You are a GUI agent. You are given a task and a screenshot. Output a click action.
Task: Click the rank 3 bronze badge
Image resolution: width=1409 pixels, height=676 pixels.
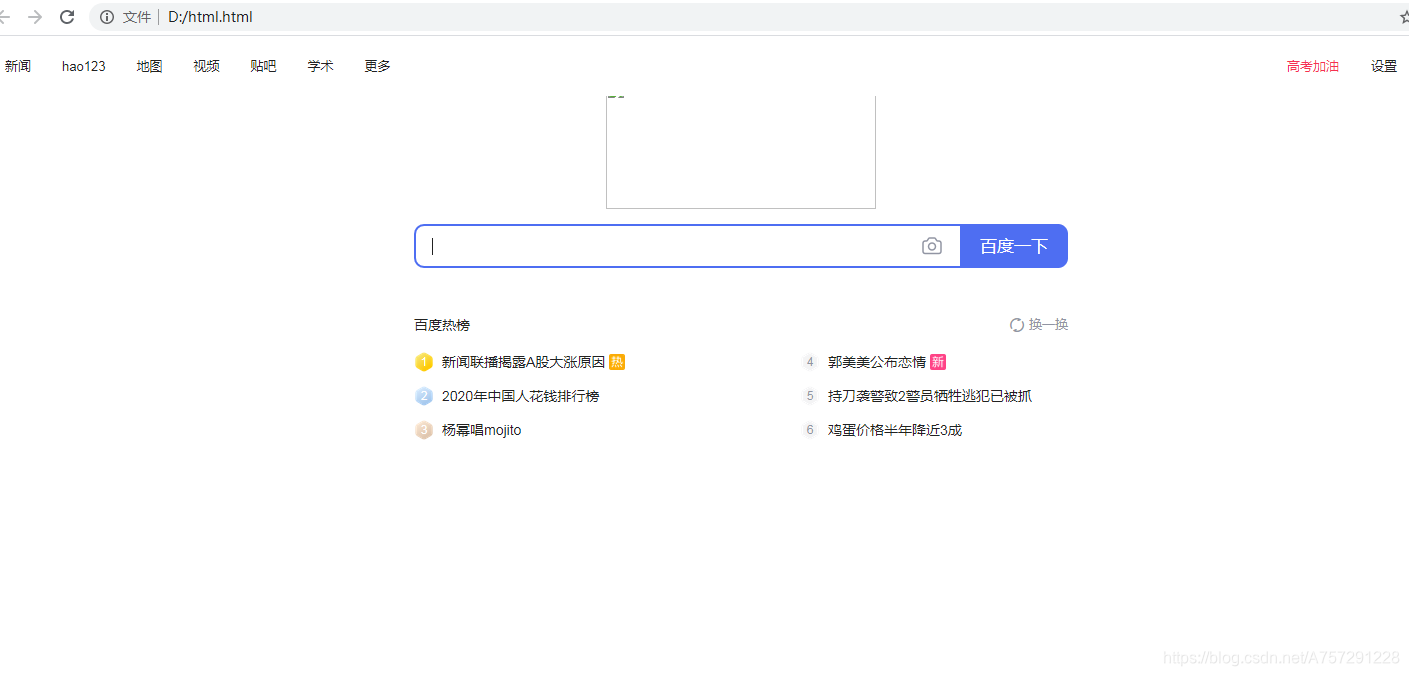coord(424,430)
